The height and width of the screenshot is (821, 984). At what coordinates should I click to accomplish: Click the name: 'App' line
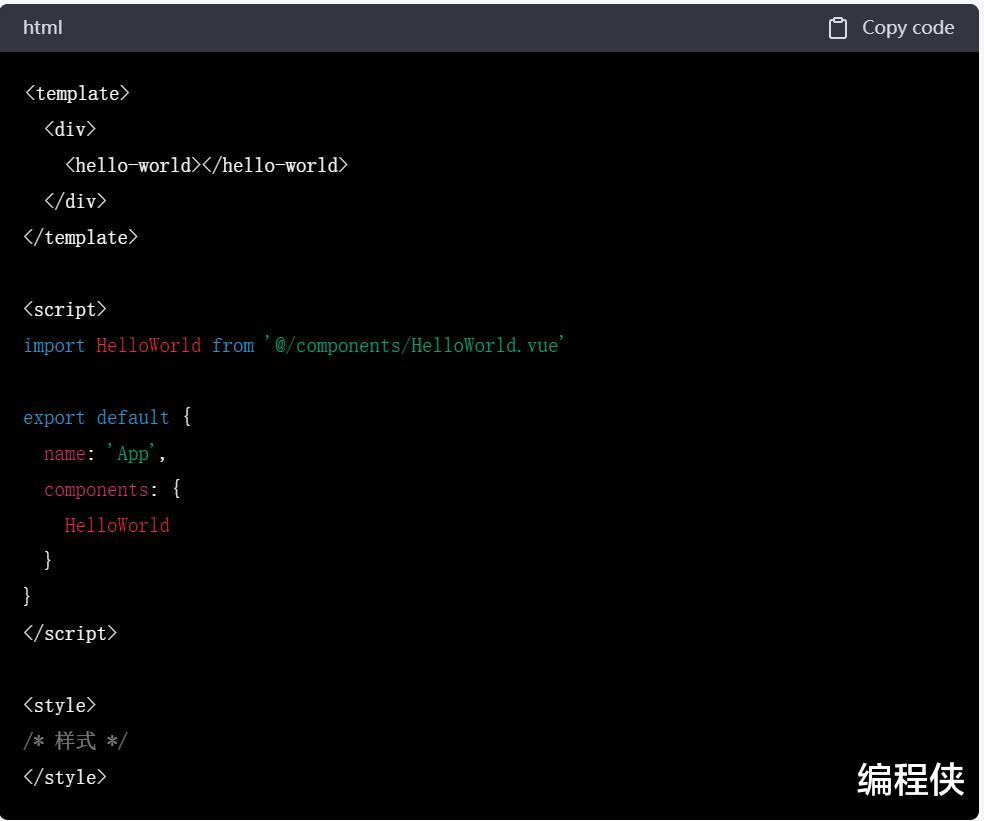pyautogui.click(x=105, y=453)
